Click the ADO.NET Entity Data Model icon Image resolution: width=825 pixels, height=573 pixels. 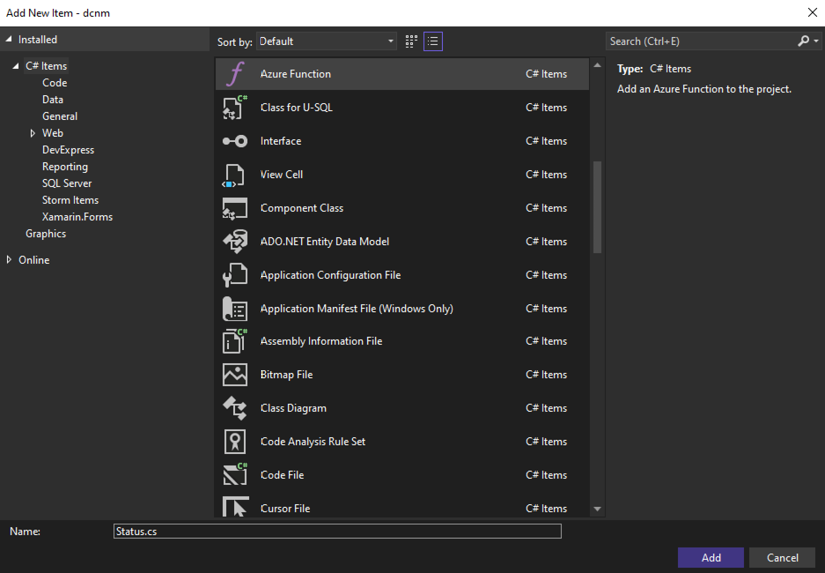coord(235,242)
